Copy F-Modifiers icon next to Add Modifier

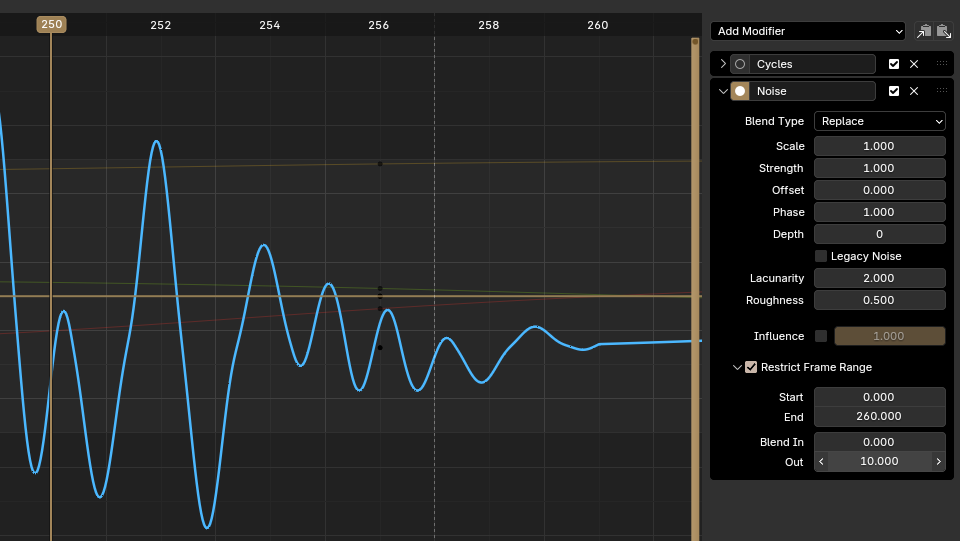(923, 31)
